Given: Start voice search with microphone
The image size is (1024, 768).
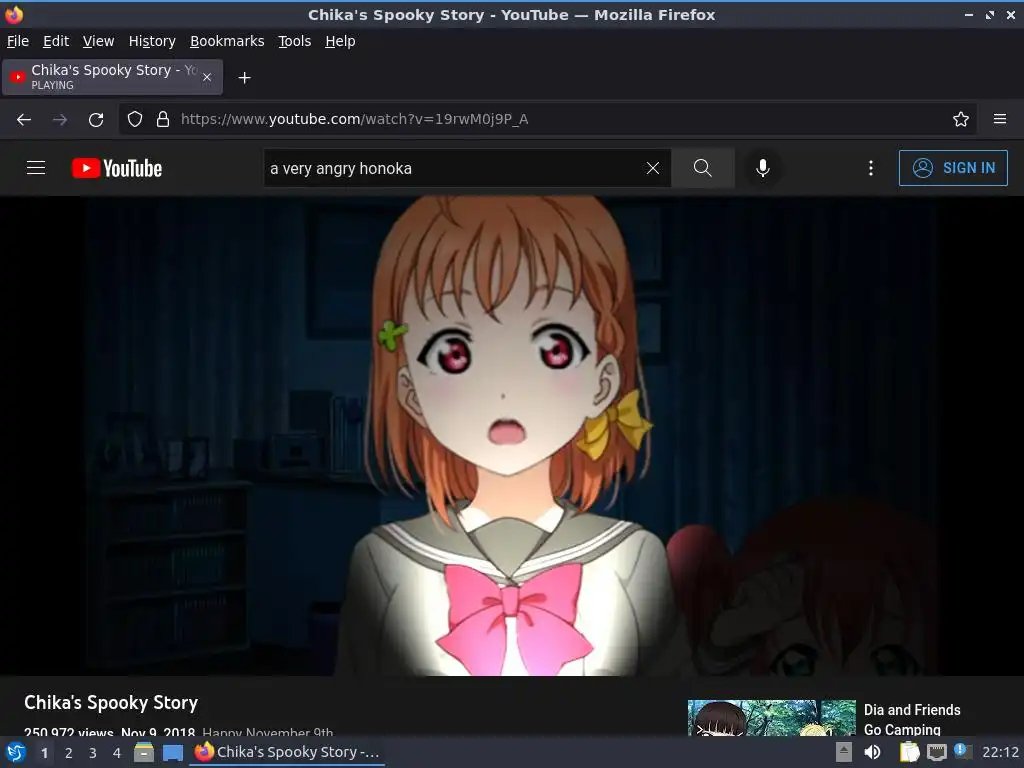Looking at the screenshot, I should tap(762, 168).
